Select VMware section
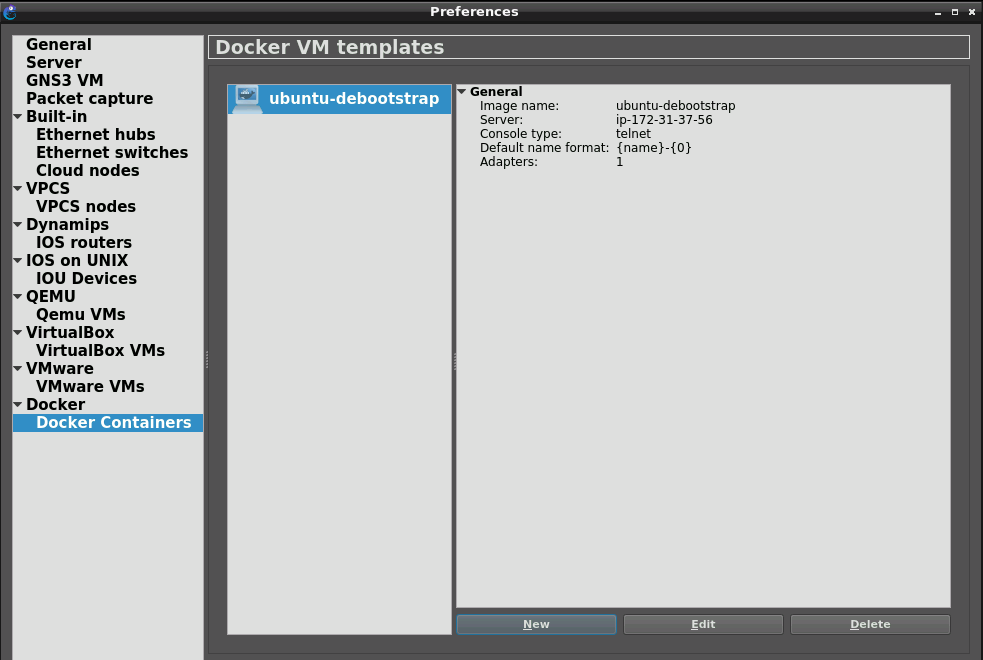 60,368
